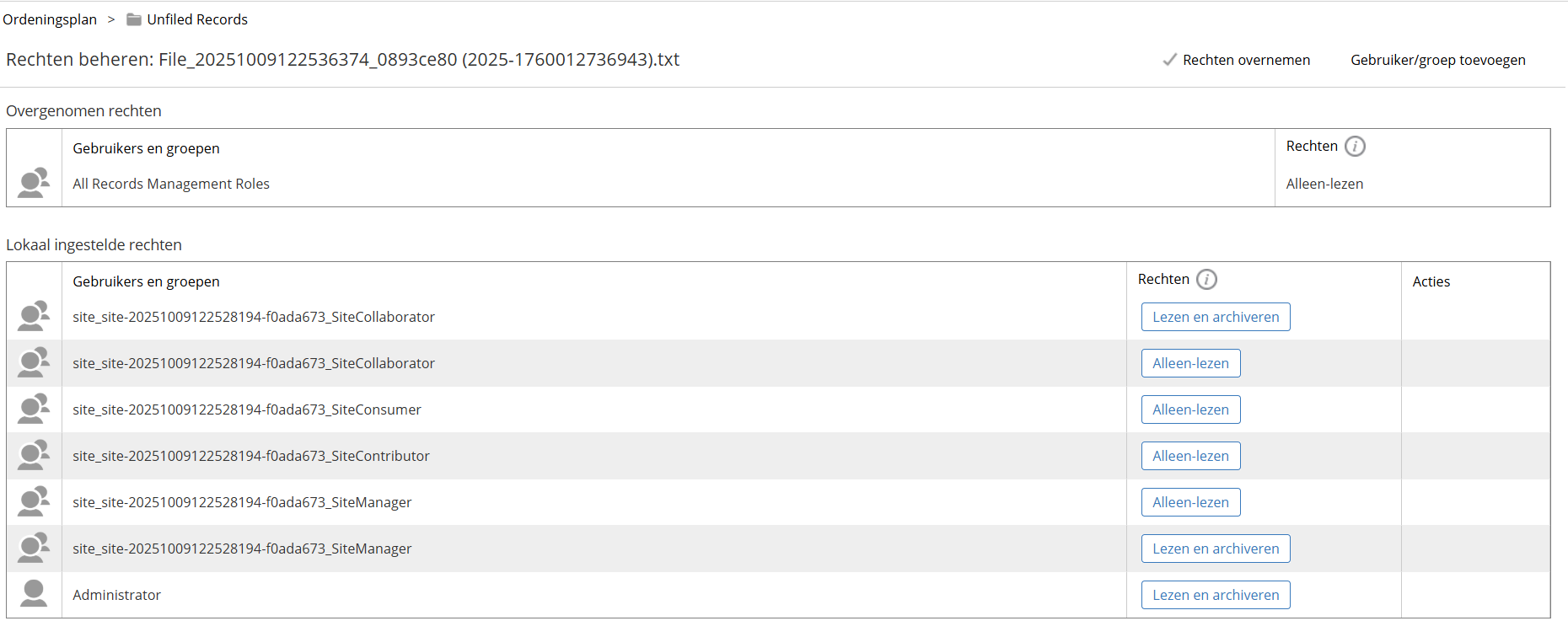Image resolution: width=1568 pixels, height=637 pixels.
Task: Click the info icon beside local Rechten
Action: (1206, 280)
